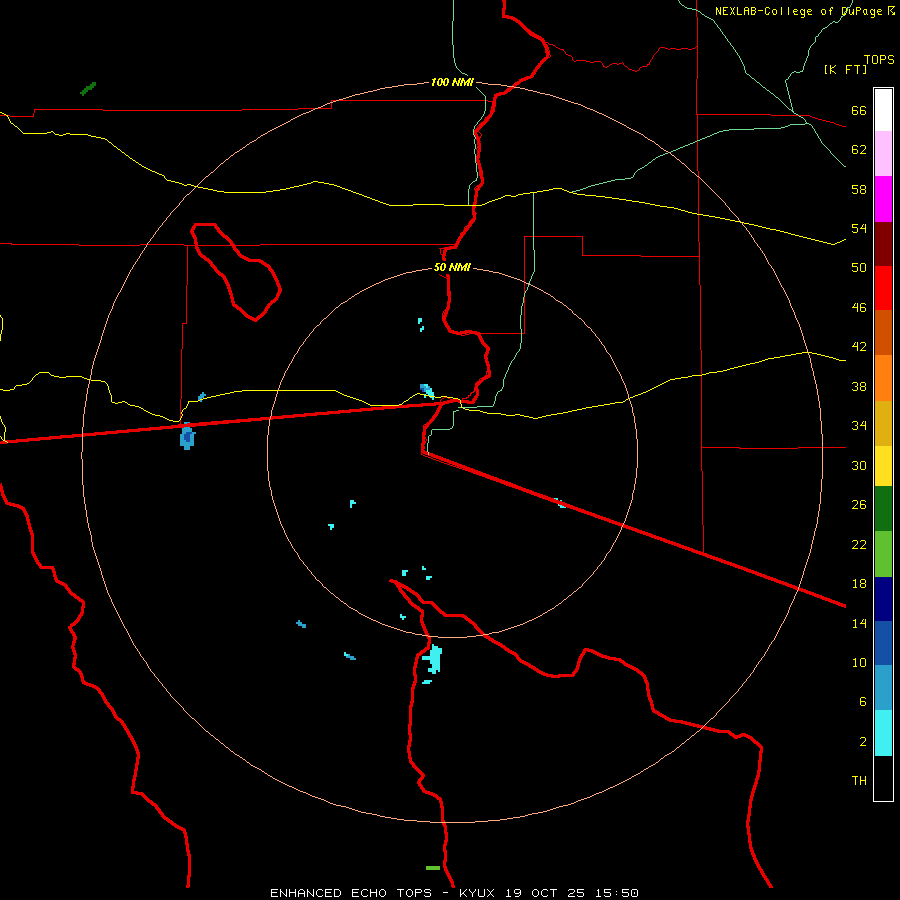Screen dimensions: 900x900
Task: Click the navy blue 14 kft swatch
Action: (883, 599)
